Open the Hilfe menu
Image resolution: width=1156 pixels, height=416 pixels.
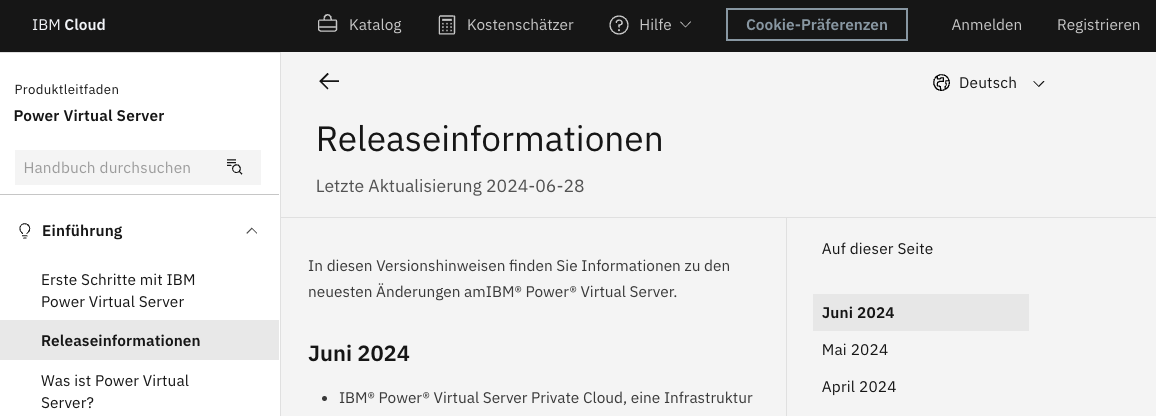click(x=650, y=24)
